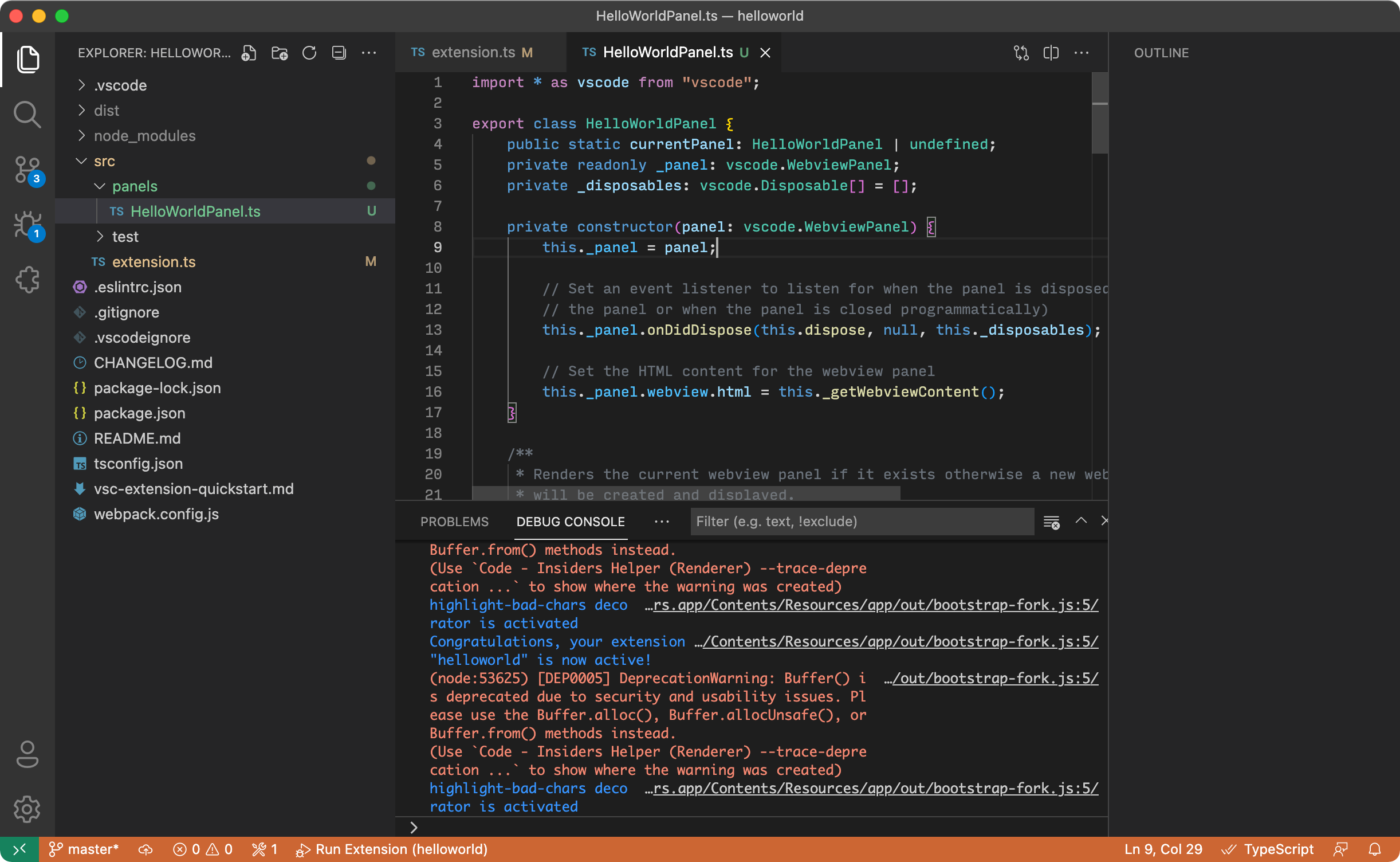Image resolution: width=1400 pixels, height=862 pixels.
Task: Collapse the panels folder
Action: click(x=134, y=186)
